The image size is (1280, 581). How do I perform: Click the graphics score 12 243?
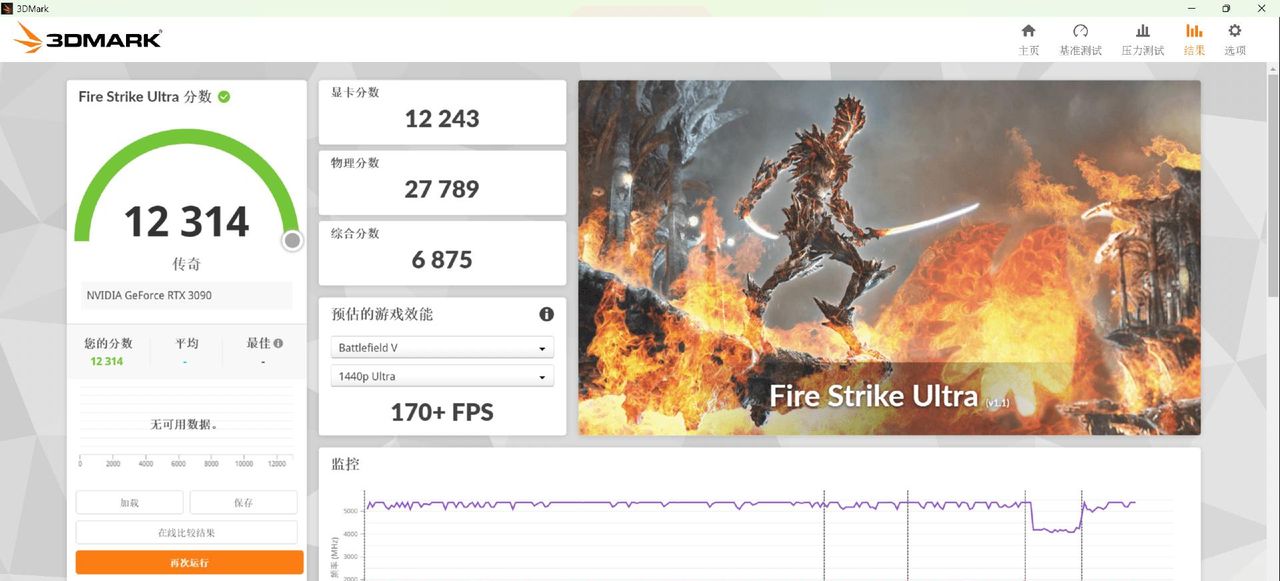tap(442, 118)
